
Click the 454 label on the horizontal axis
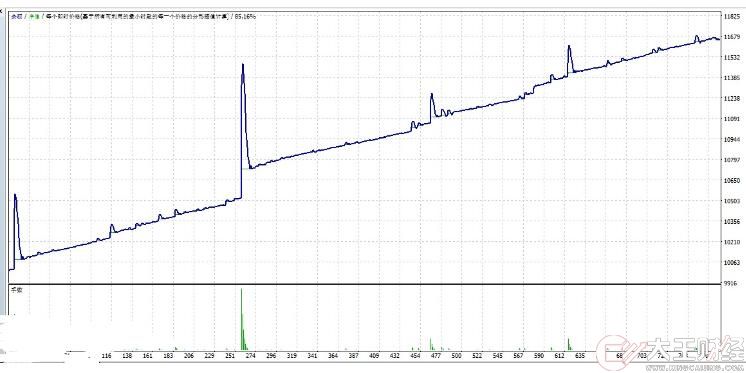pyautogui.click(x=415, y=356)
